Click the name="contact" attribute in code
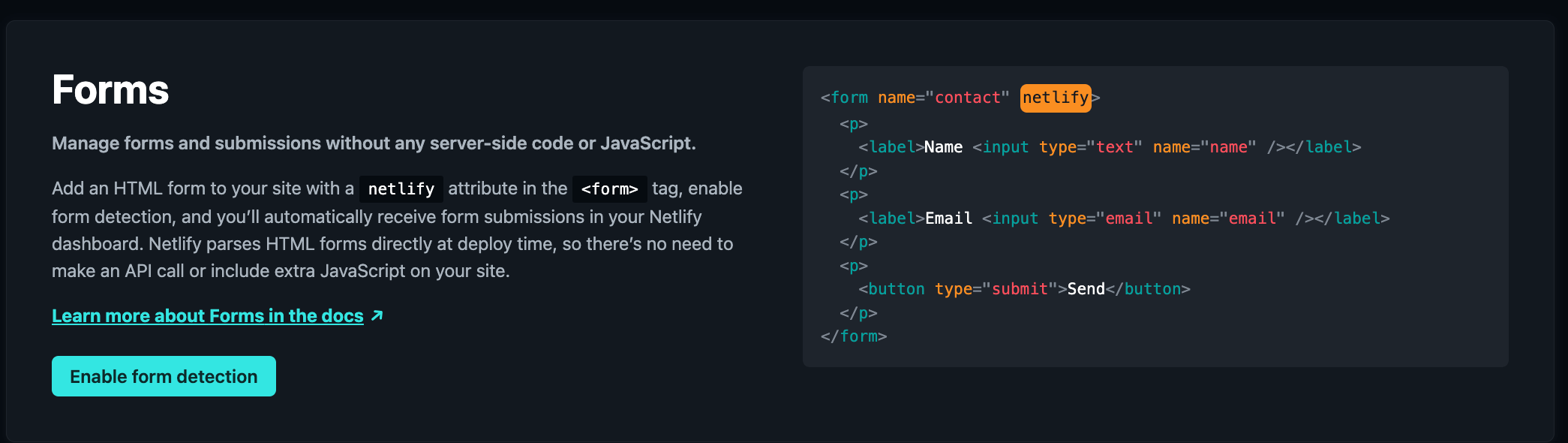This screenshot has width=1568, height=443. [x=944, y=98]
